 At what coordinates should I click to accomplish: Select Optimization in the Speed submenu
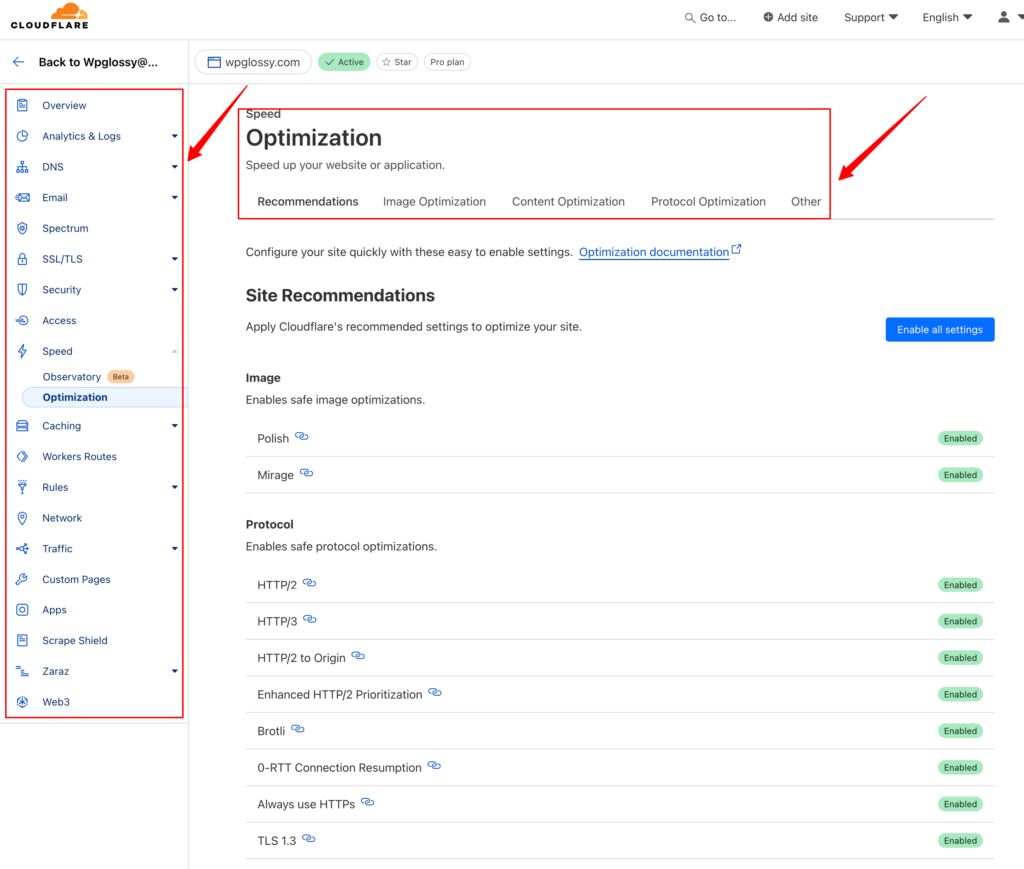(104, 397)
